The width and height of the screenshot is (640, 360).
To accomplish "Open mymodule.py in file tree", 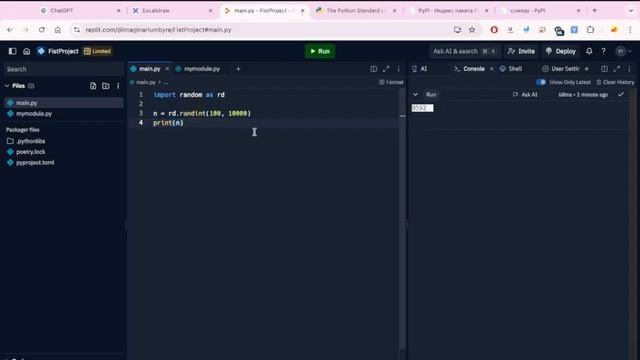I will [63, 113].
